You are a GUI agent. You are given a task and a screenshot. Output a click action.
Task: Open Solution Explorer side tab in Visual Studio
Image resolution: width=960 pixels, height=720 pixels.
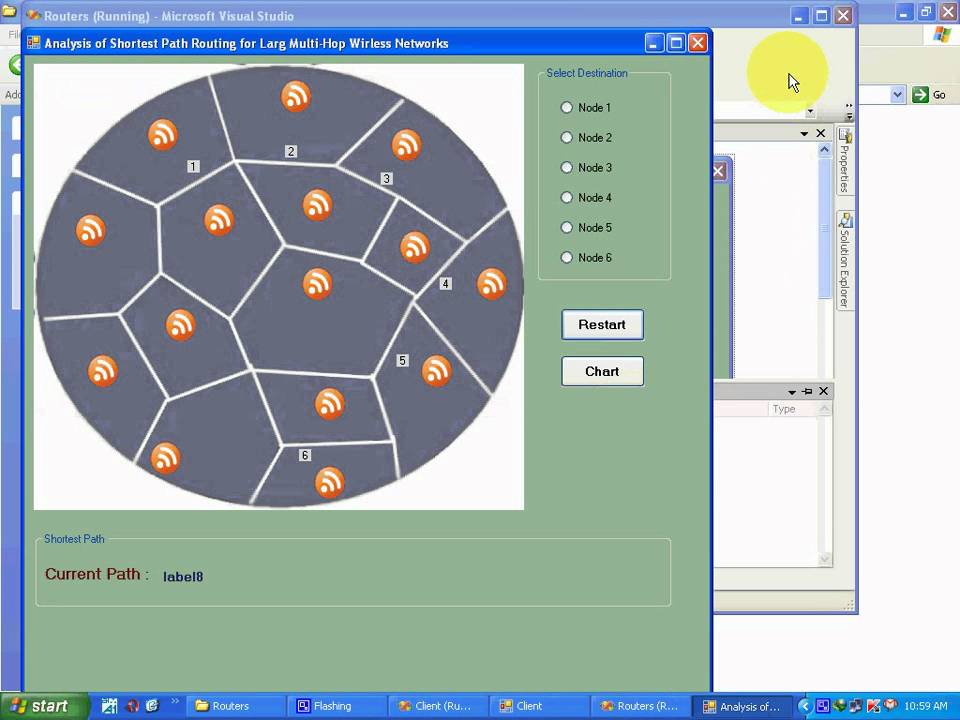pos(845,260)
